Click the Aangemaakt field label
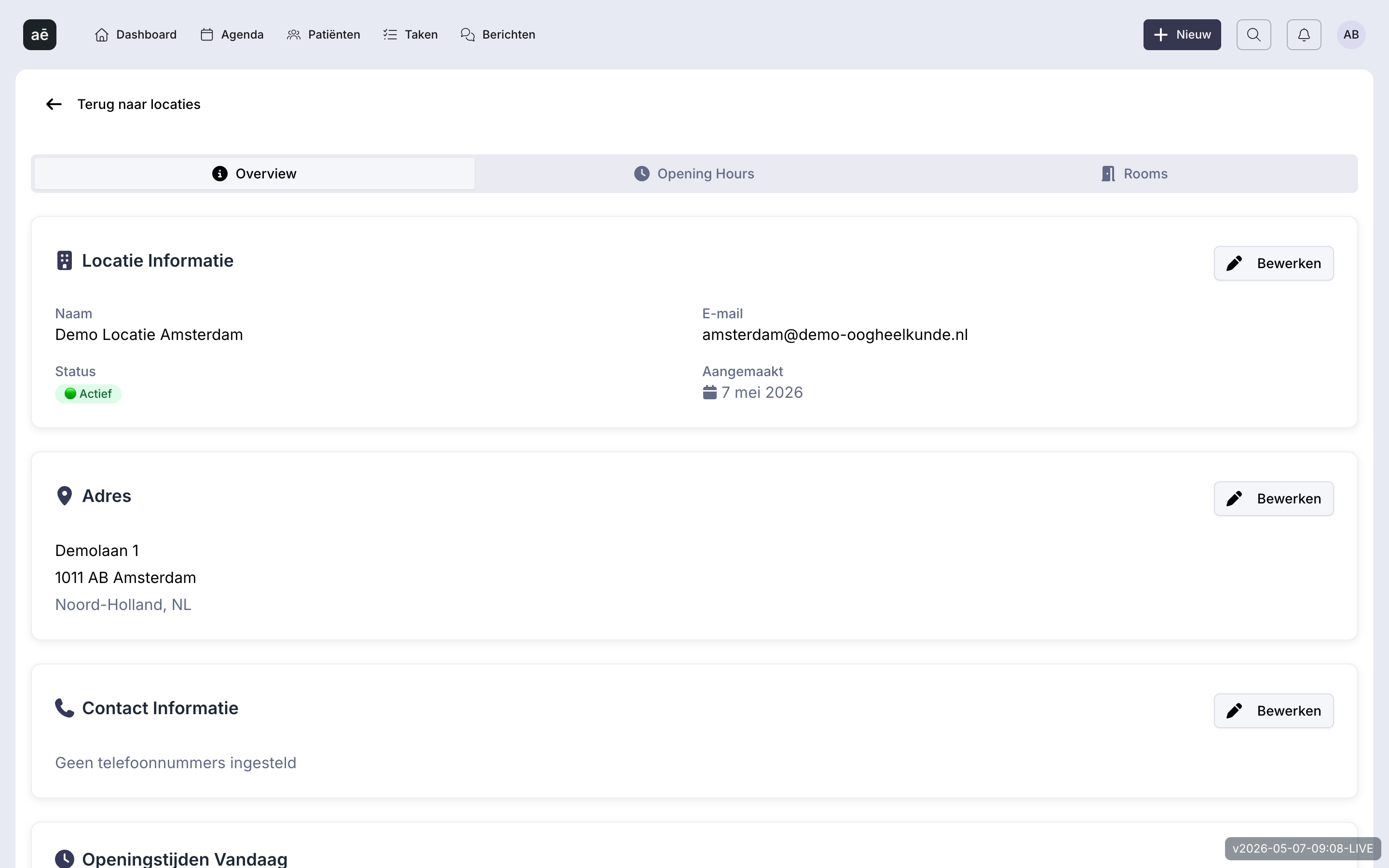Image resolution: width=1389 pixels, height=868 pixels. click(x=742, y=371)
